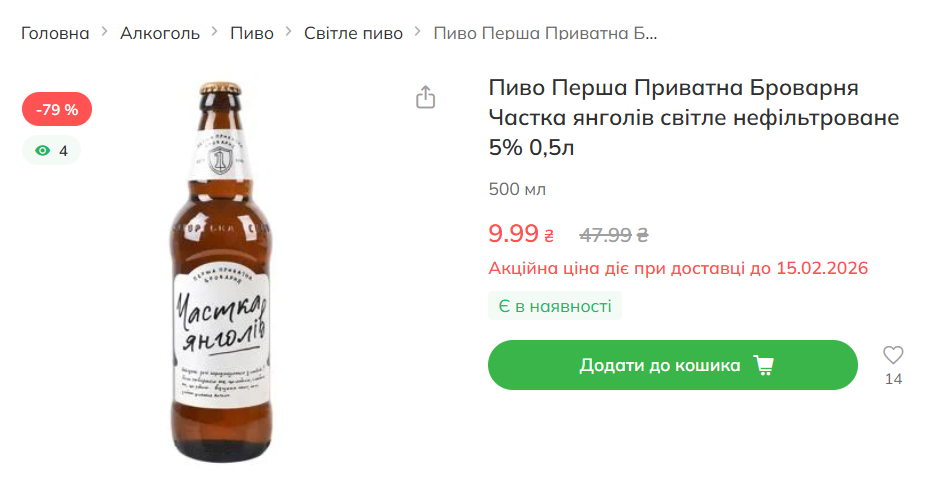Click the promo text Акційна ціна діє при доставці

(678, 268)
